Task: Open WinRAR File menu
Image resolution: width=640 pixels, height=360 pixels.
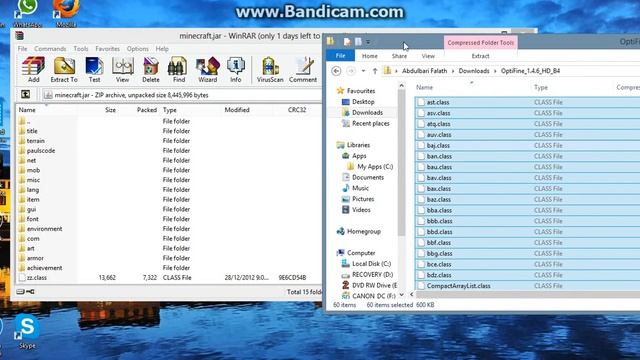Action: point(22,49)
